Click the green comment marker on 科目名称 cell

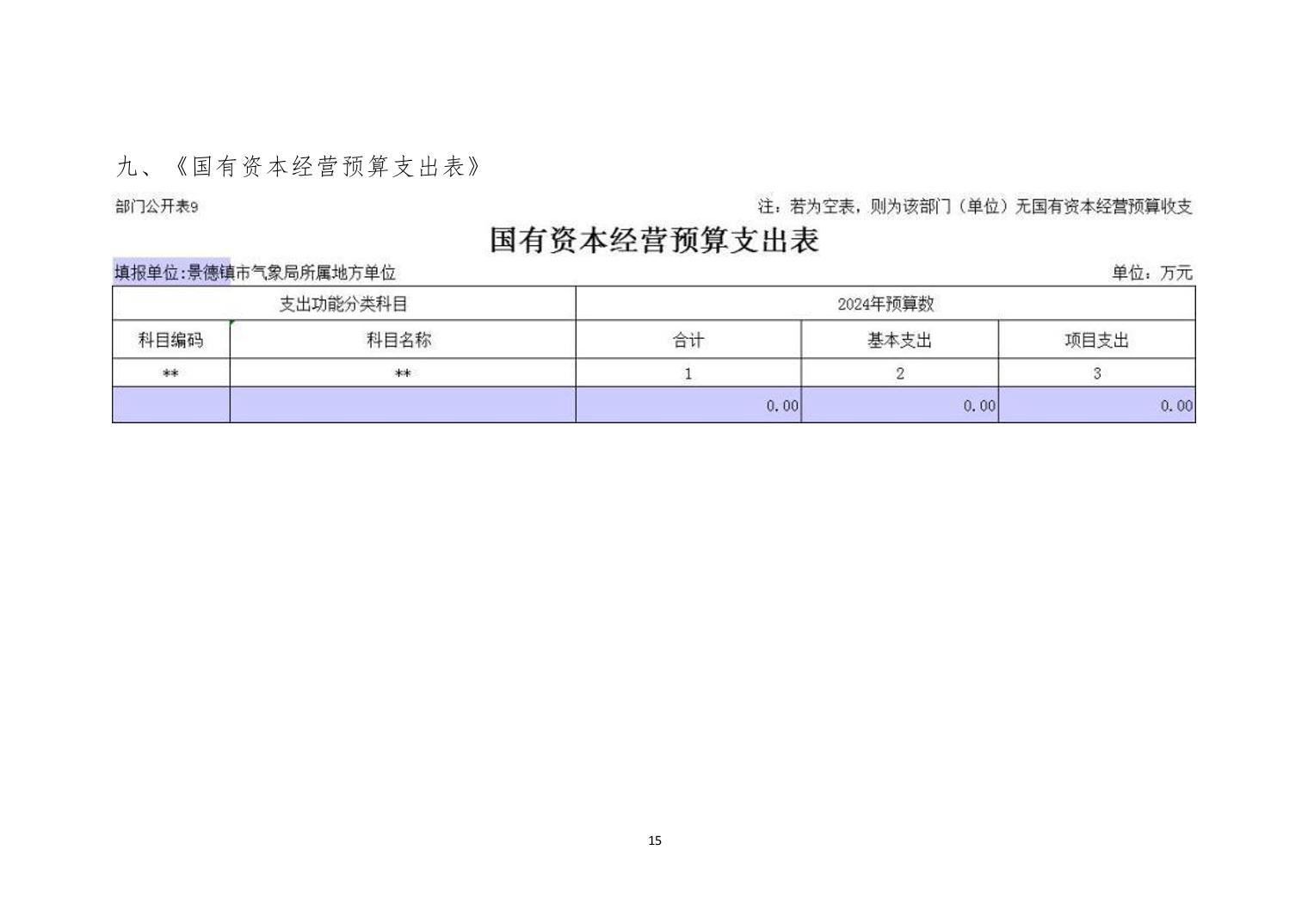pyautogui.click(x=232, y=323)
